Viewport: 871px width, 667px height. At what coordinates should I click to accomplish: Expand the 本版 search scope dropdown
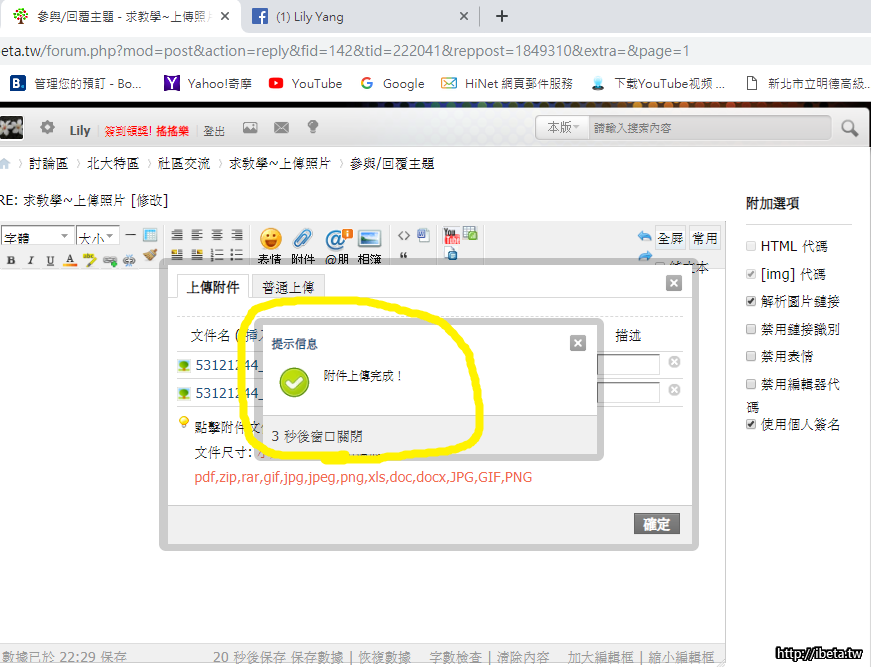562,128
